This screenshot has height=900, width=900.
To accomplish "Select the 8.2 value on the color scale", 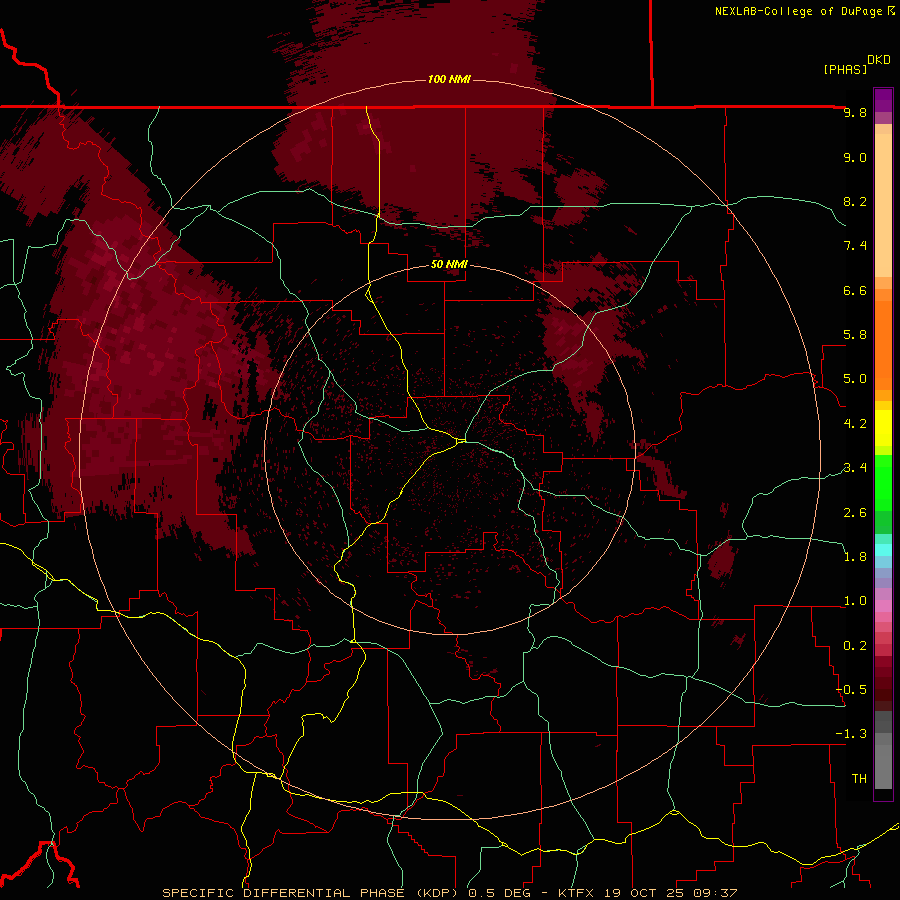I will 855,201.
